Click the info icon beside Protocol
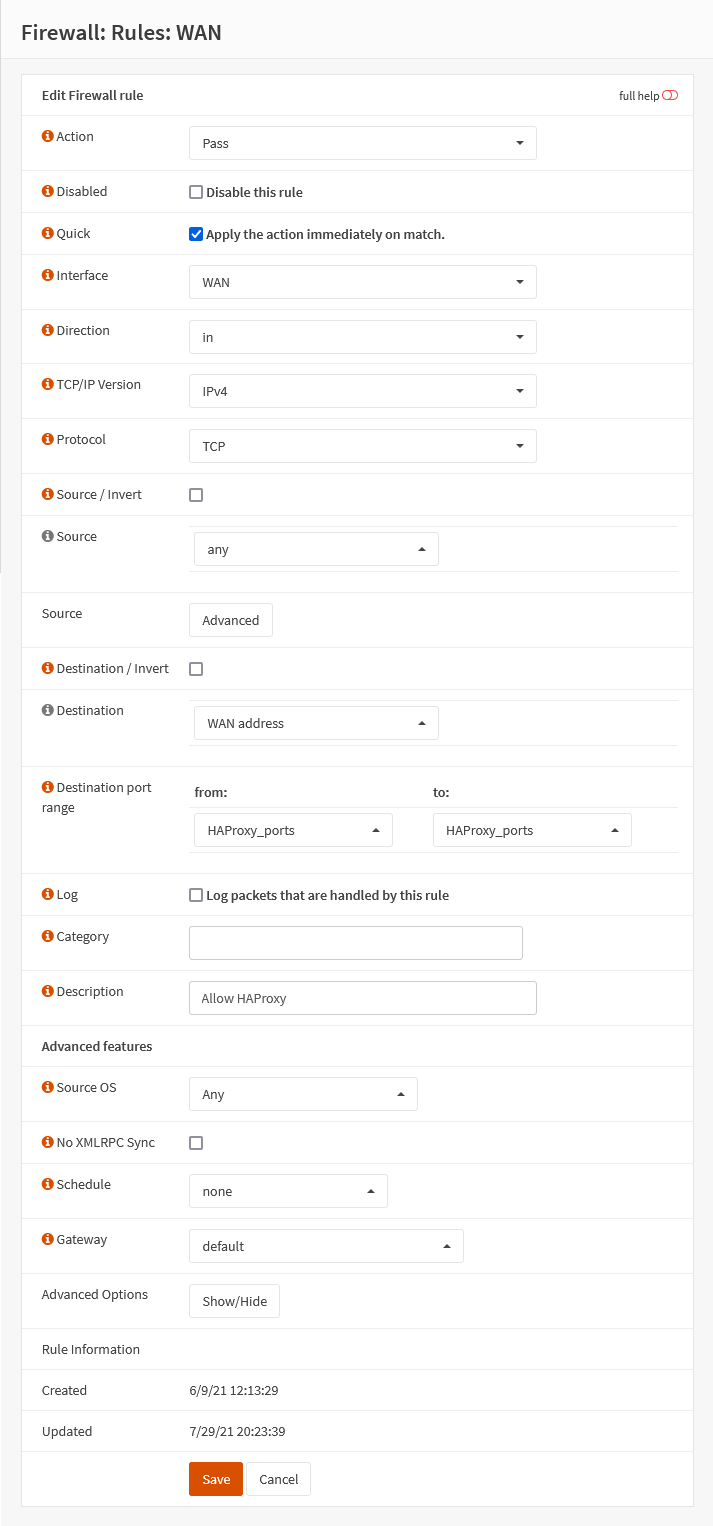This screenshot has width=713, height=1526. tap(47, 439)
